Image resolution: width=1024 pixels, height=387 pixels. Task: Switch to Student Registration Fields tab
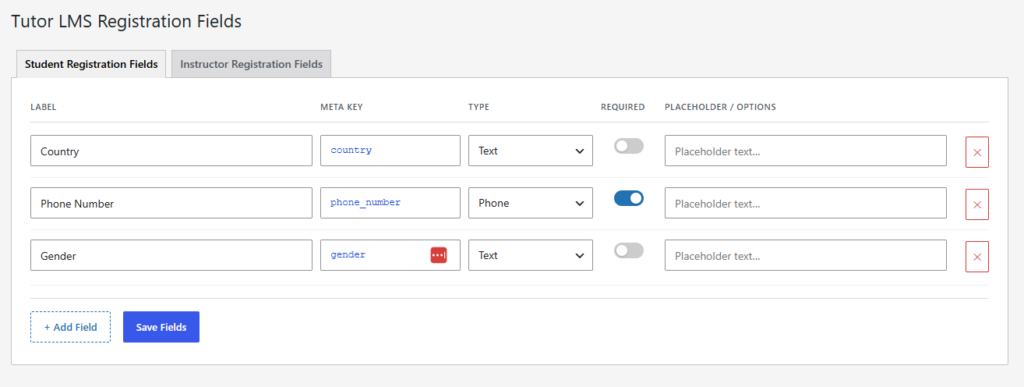click(91, 65)
